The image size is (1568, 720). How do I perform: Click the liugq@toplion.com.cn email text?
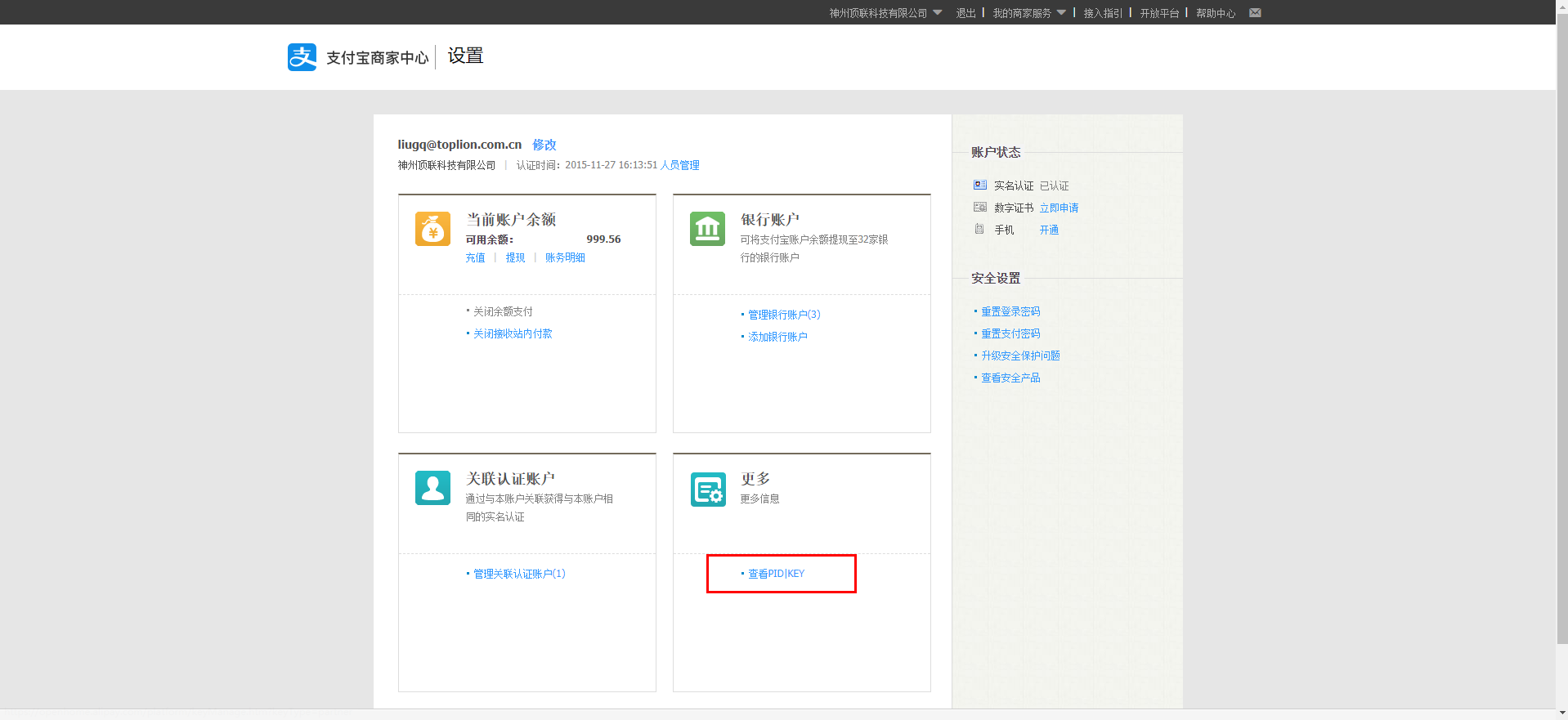click(459, 145)
